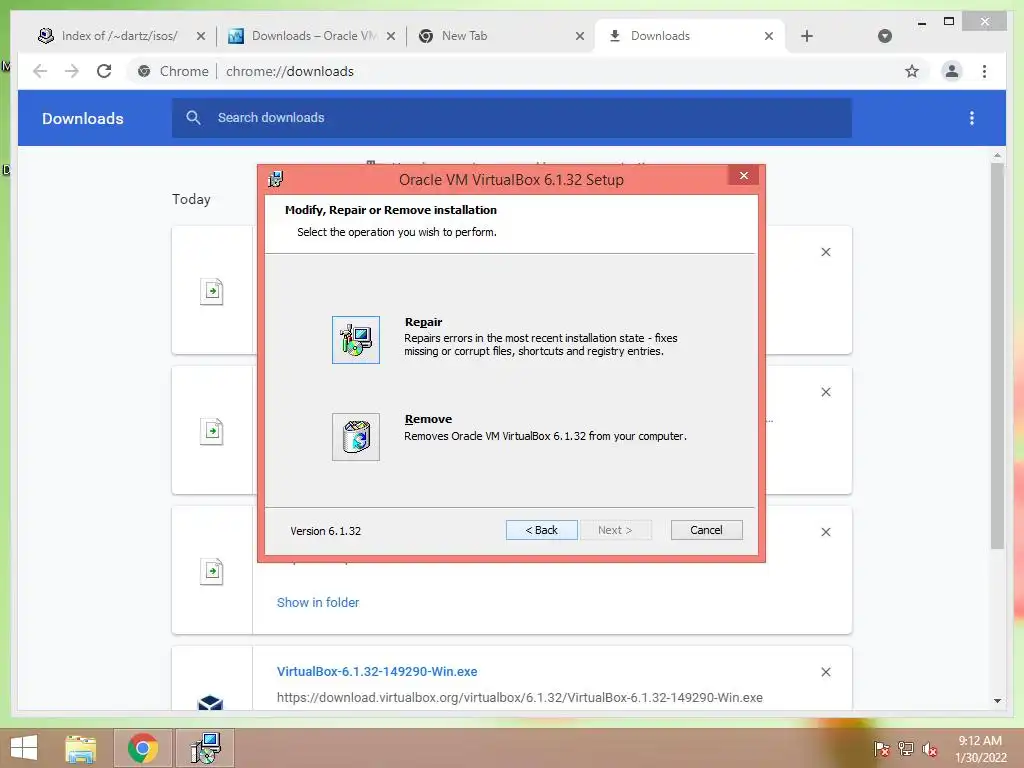Remove the first download entry from list

(x=825, y=252)
